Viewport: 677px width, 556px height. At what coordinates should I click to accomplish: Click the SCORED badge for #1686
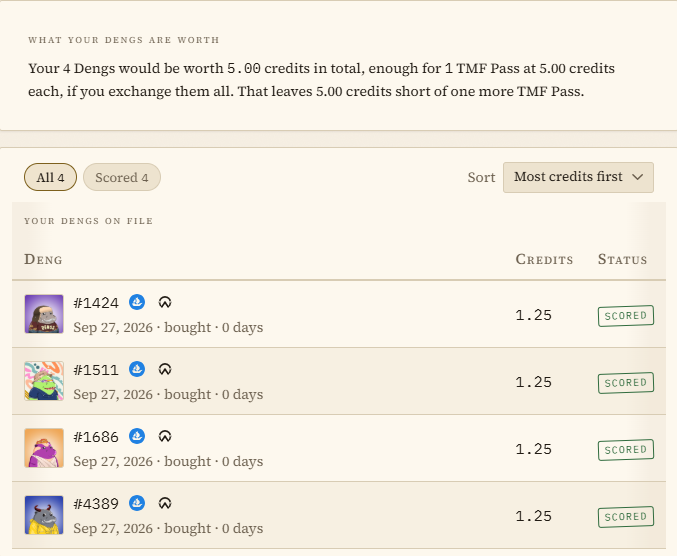(626, 450)
